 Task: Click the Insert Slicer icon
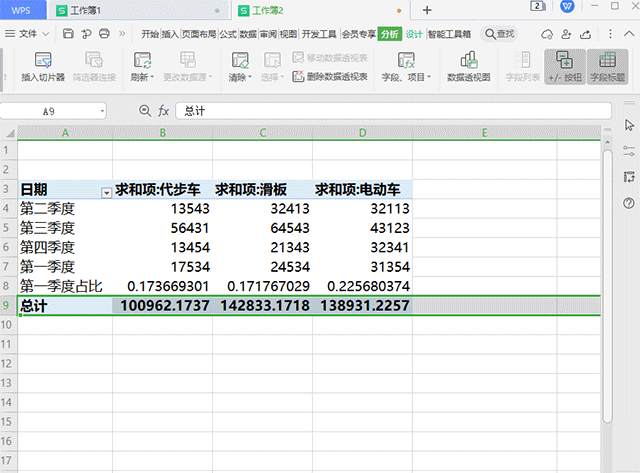(x=43, y=61)
